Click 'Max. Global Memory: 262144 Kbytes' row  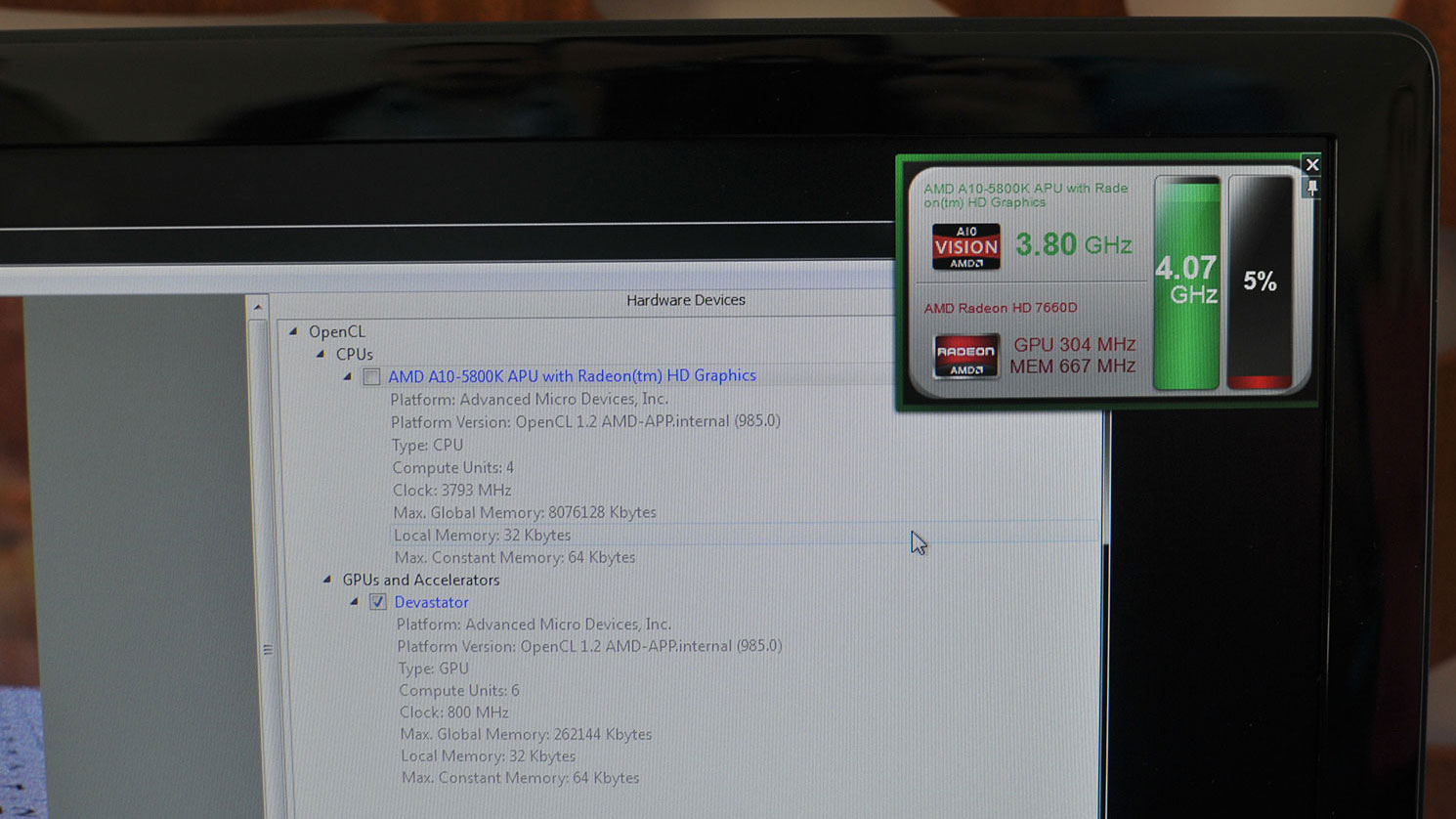click(x=526, y=734)
